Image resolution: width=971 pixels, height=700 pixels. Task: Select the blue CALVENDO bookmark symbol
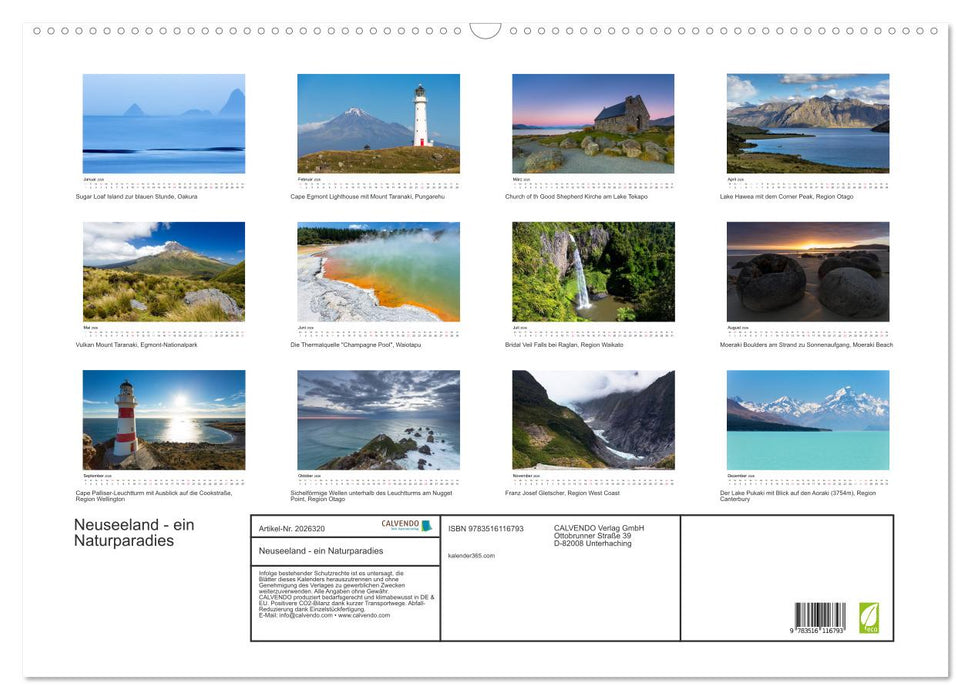click(x=427, y=526)
